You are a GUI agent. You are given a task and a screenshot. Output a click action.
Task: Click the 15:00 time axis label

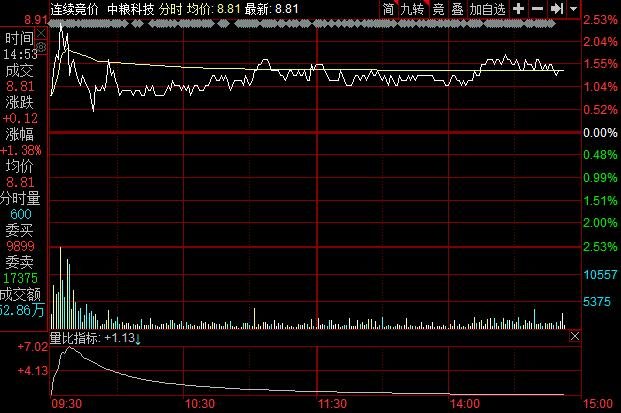point(598,404)
